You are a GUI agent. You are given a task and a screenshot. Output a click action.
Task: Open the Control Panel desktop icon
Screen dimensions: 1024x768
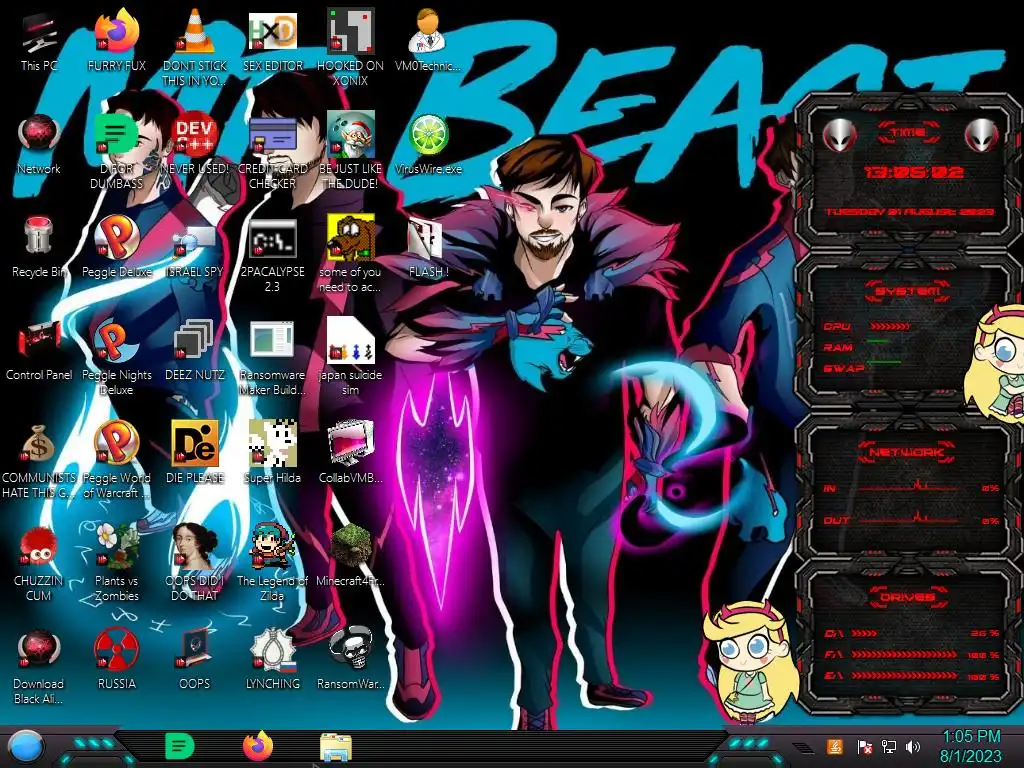click(39, 350)
